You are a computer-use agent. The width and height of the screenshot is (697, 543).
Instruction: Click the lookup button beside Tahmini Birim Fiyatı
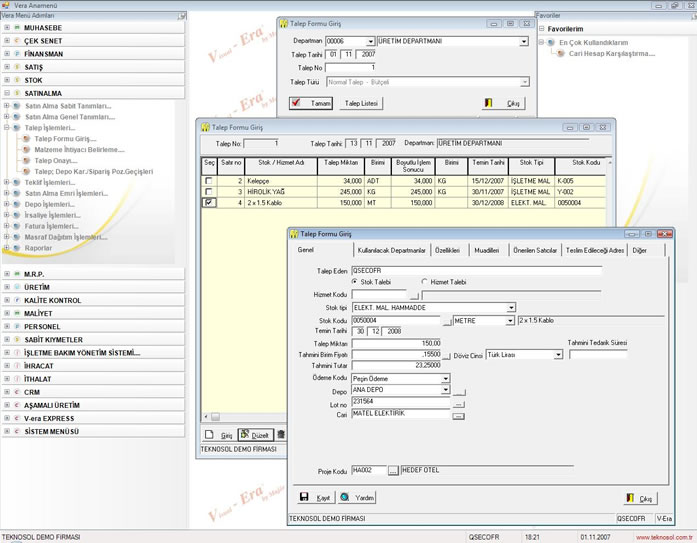(446, 355)
